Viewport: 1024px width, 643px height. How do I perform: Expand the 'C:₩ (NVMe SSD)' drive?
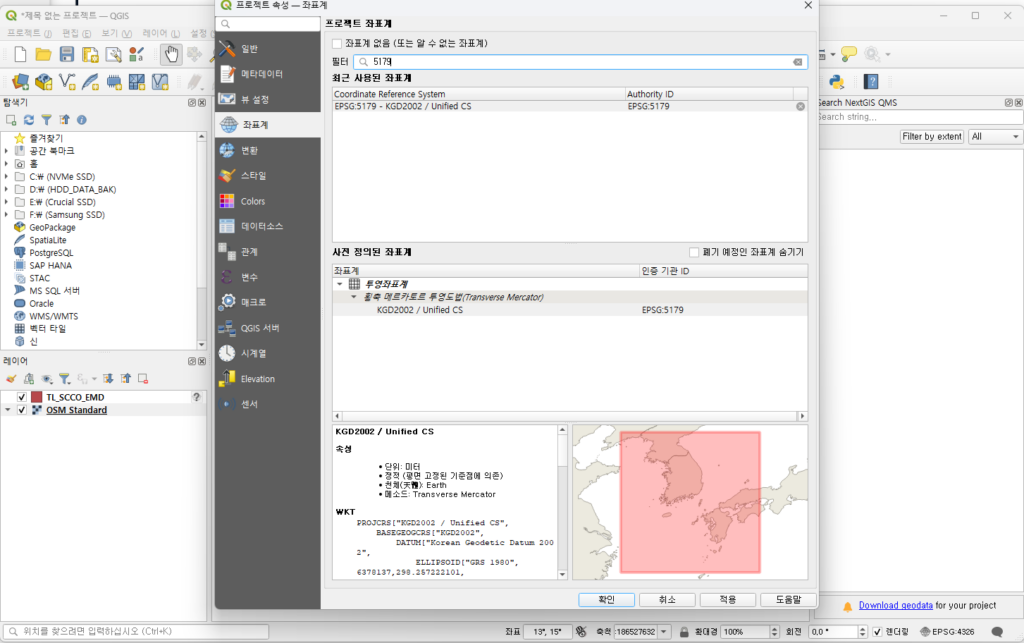6,176
